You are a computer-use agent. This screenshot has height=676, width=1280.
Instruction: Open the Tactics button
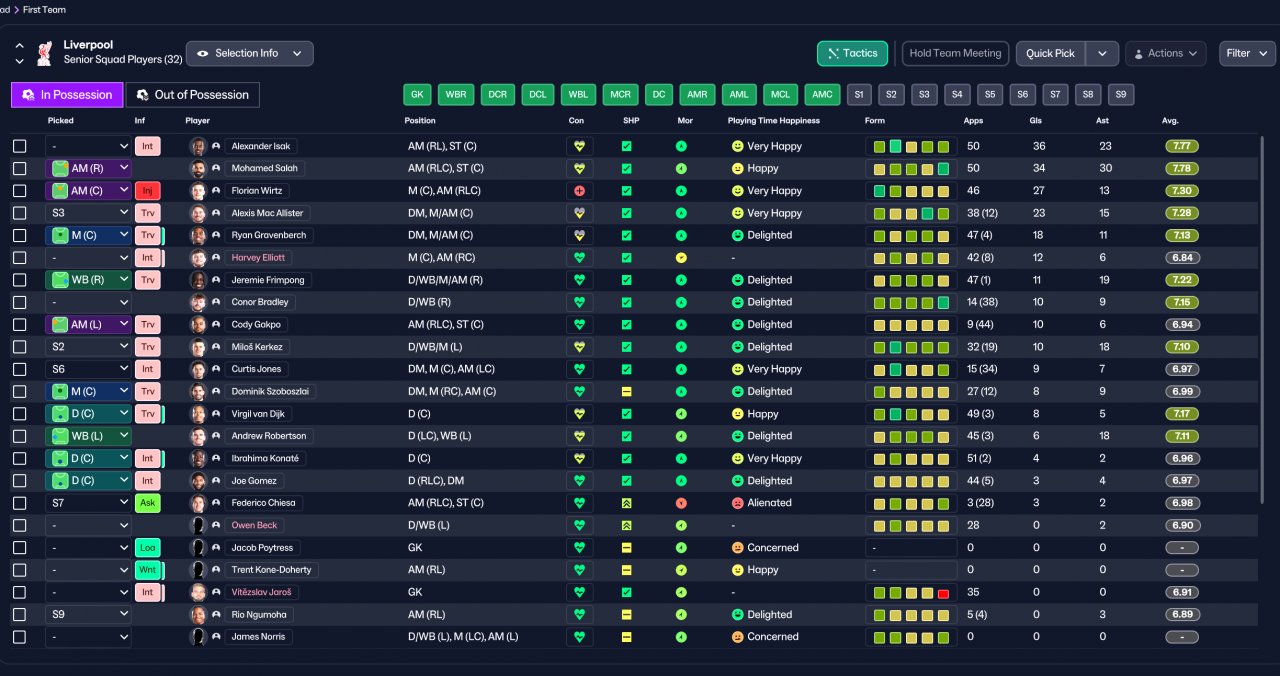point(852,54)
